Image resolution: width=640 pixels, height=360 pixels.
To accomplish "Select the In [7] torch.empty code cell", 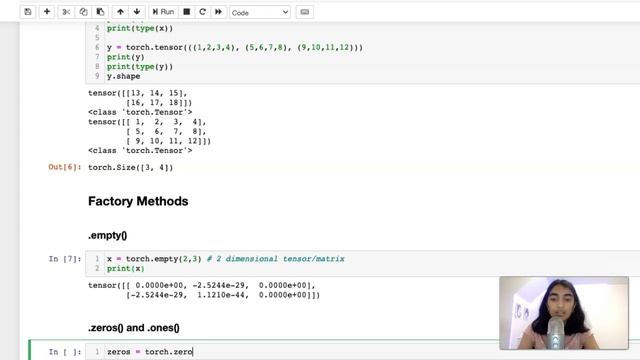I will (x=363, y=264).
